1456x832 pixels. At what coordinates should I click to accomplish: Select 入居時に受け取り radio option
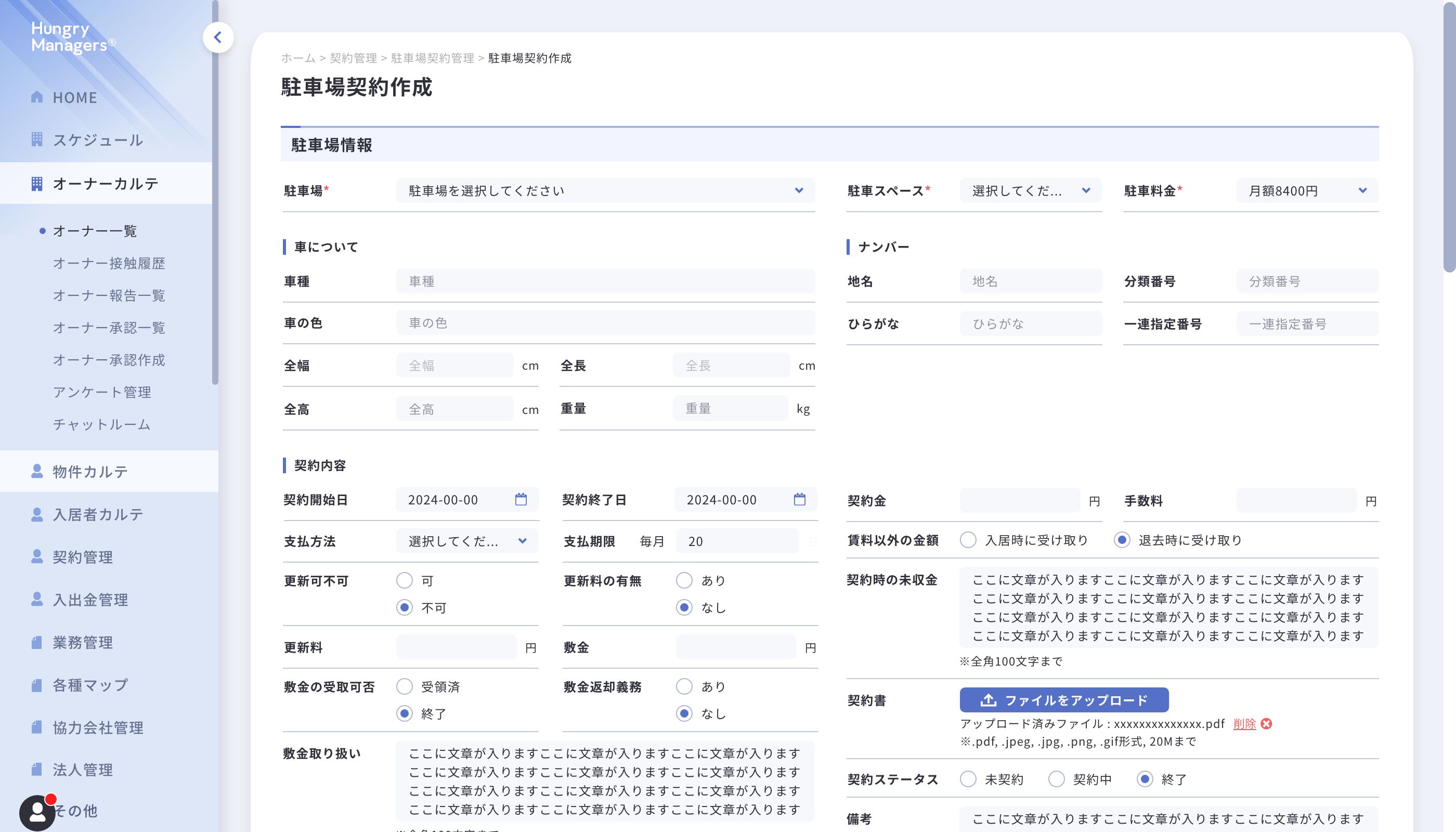point(968,540)
